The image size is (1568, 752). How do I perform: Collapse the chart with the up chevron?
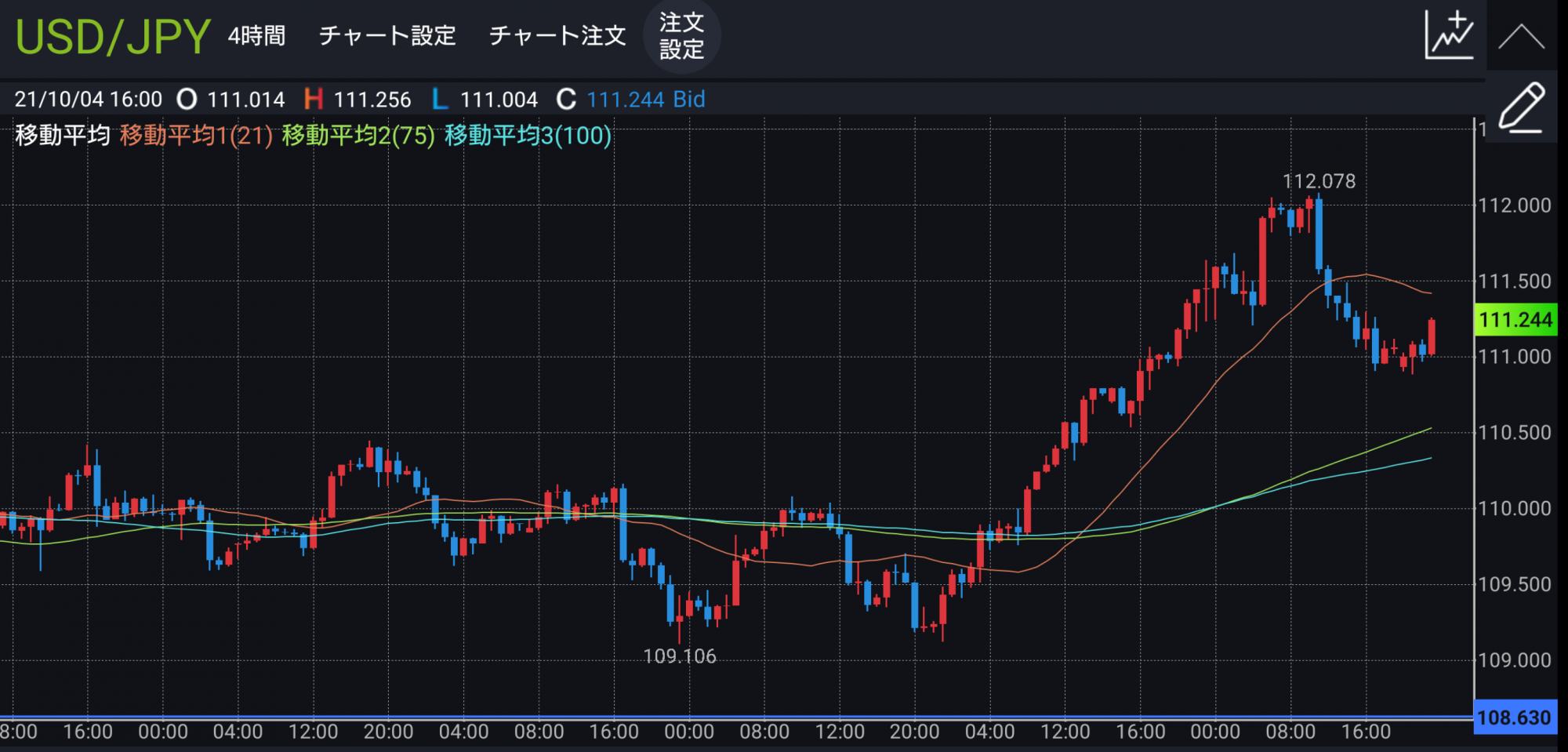[1522, 36]
